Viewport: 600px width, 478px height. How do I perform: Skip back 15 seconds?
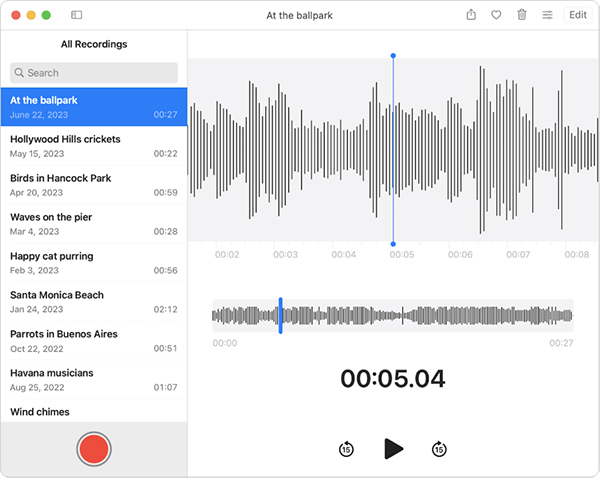pos(346,449)
